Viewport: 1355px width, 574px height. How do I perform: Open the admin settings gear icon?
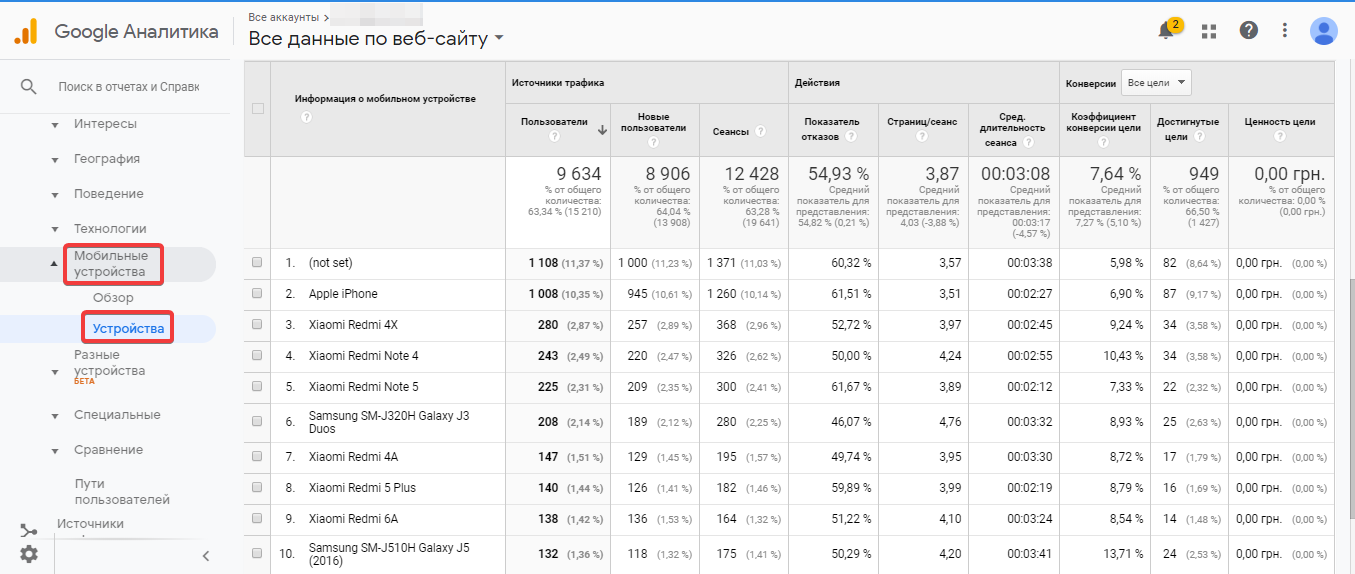pyautogui.click(x=29, y=554)
